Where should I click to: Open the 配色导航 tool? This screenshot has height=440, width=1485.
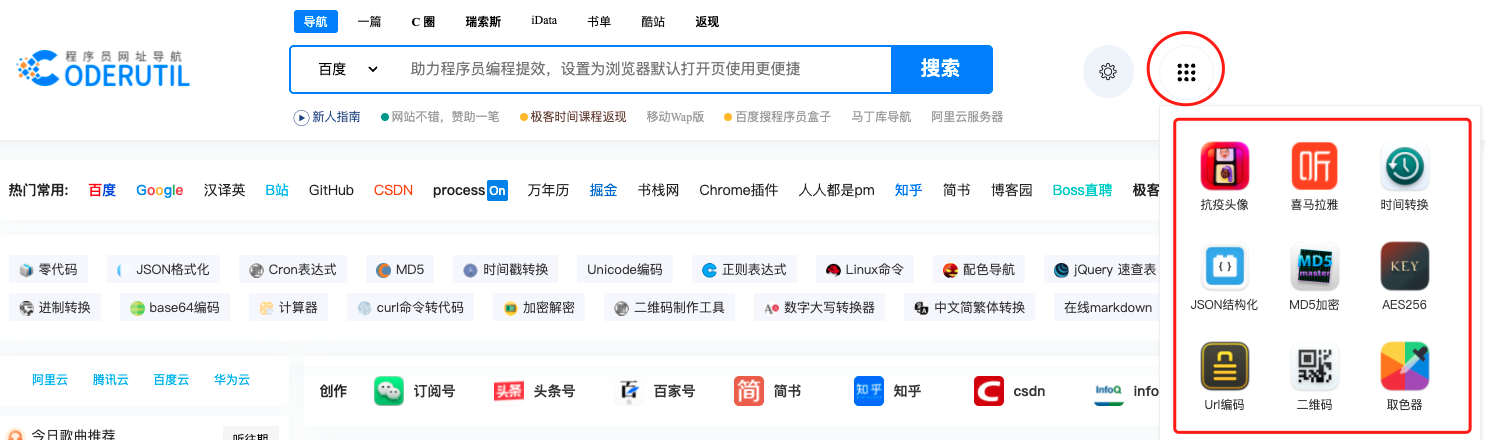pos(979,269)
